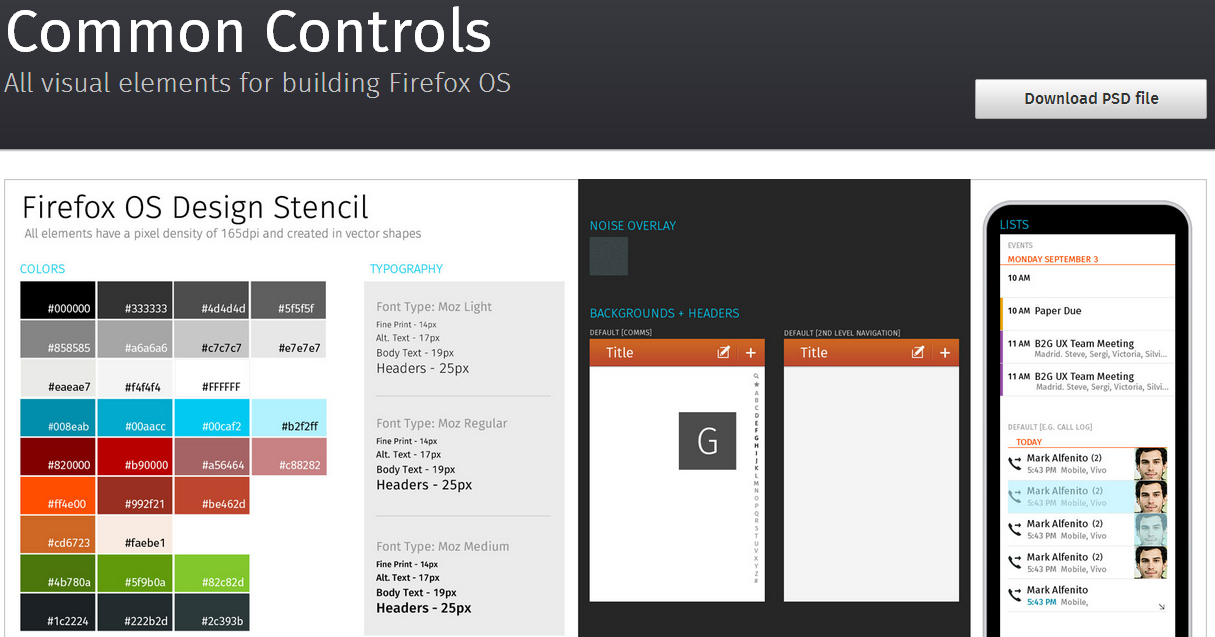1215x637 pixels.
Task: Click small arrow icon at call log bottom-right
Action: pyautogui.click(x=1161, y=606)
